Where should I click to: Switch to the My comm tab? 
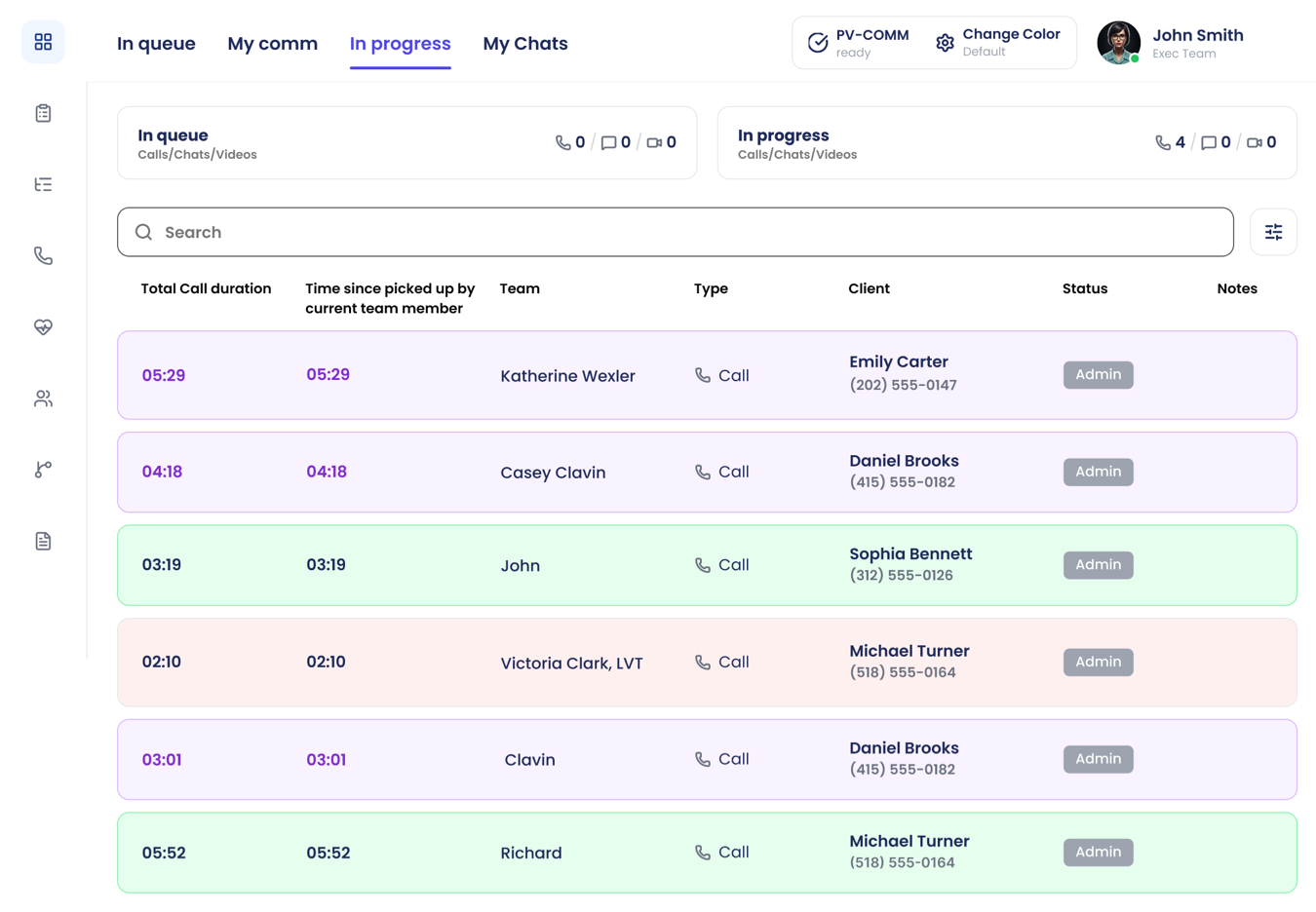click(272, 44)
